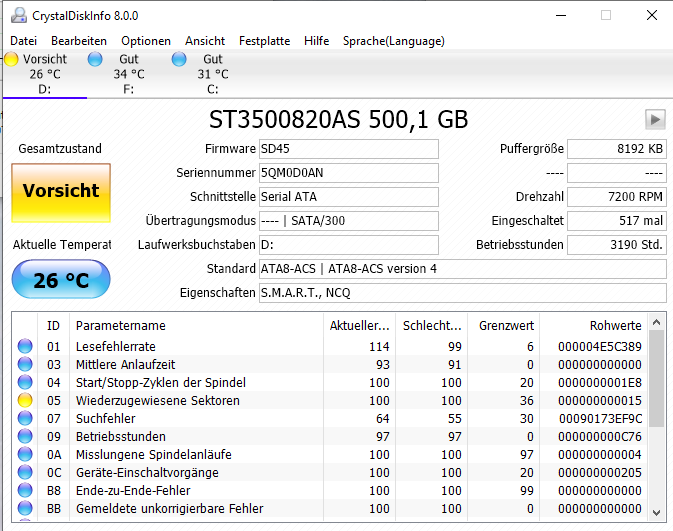Image resolution: width=673 pixels, height=531 pixels.
Task: Open the Hilfe menu
Action: pos(316,41)
